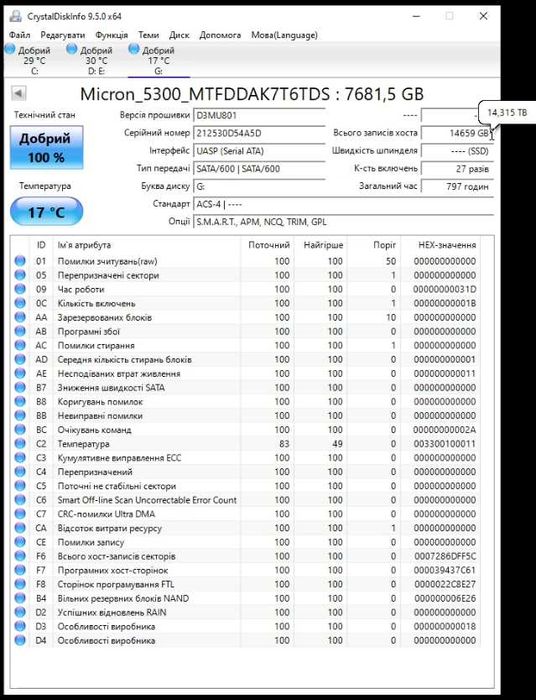
Task: Click the Добрий 100 % health status button
Action: 46,148
